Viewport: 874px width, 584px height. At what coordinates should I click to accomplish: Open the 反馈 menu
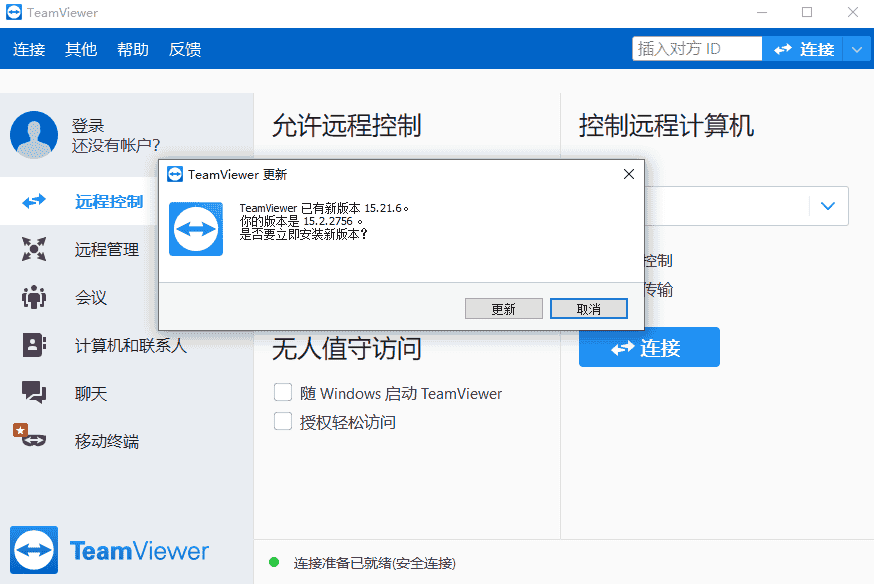click(185, 49)
